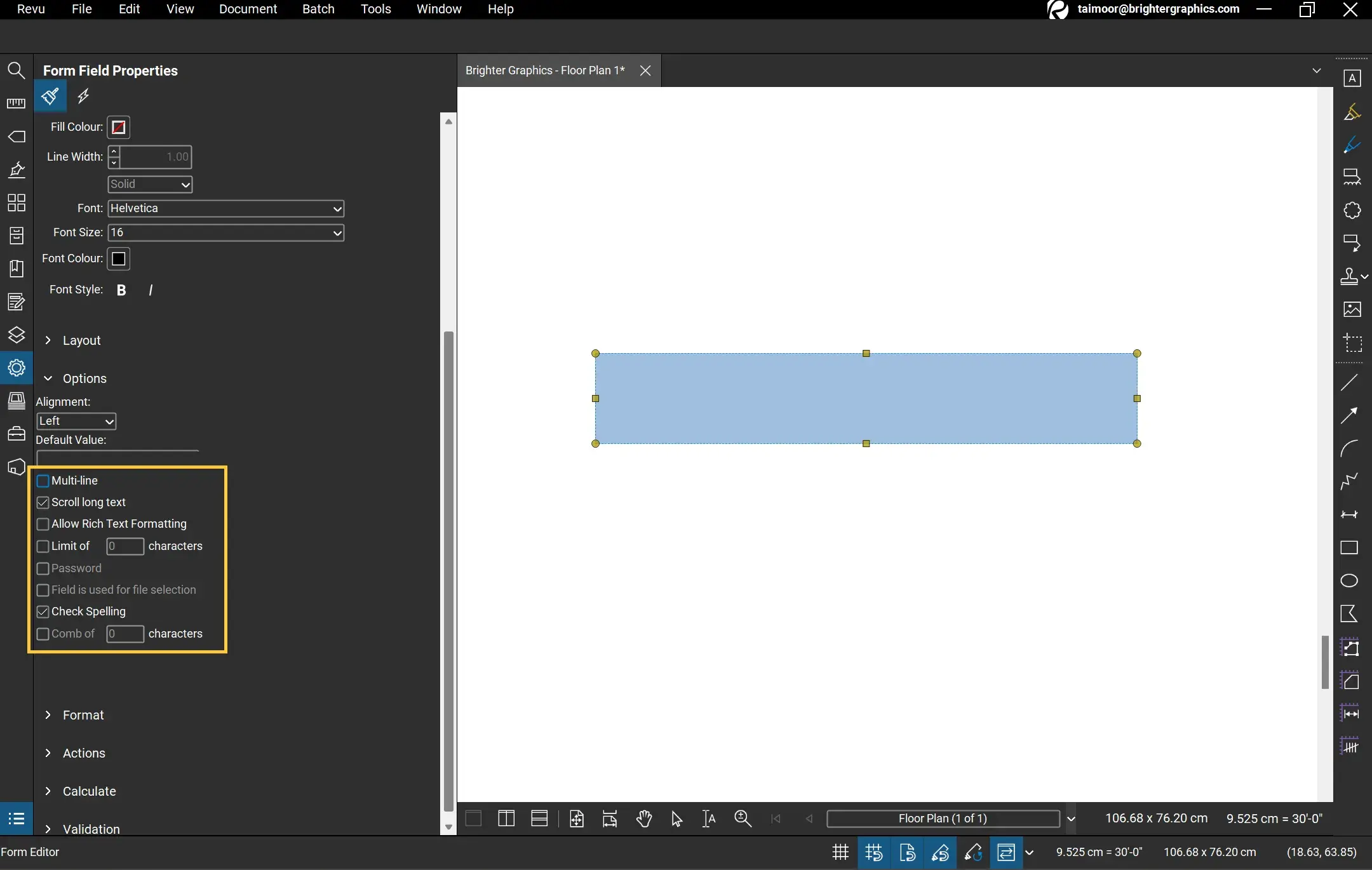
Task: Open the Font Size dropdown
Action: [226, 232]
